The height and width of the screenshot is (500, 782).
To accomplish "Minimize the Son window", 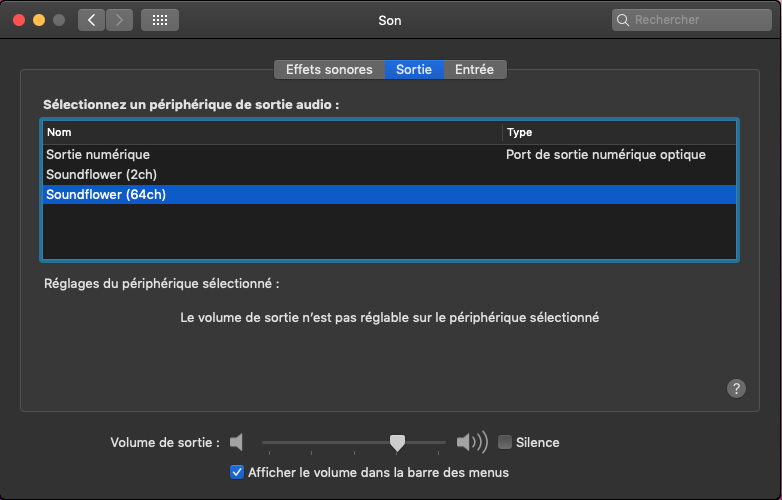I will tap(39, 20).
